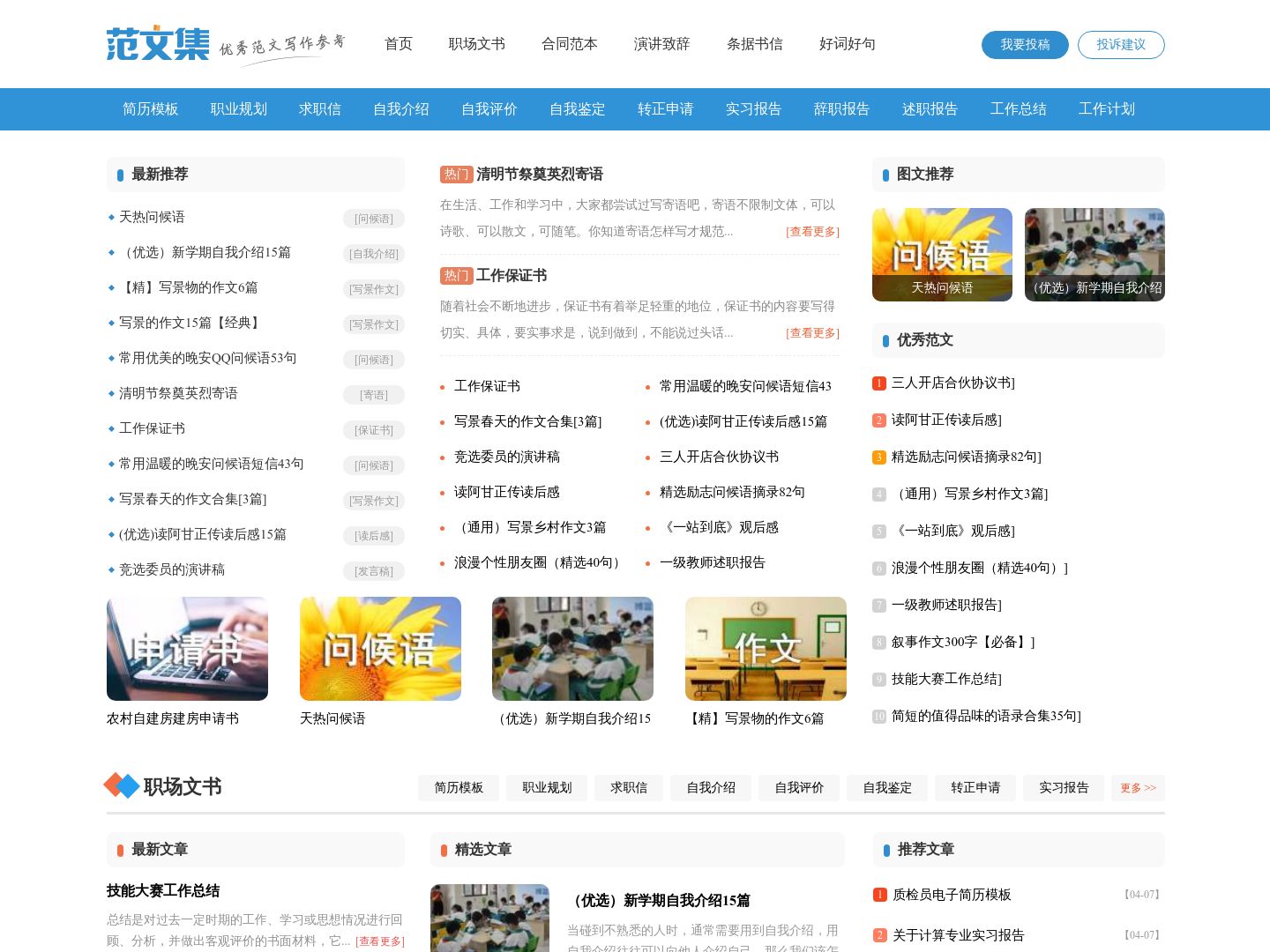Open the 更多 >> link in 职场文书
The height and width of the screenshot is (952, 1270).
tap(1138, 788)
